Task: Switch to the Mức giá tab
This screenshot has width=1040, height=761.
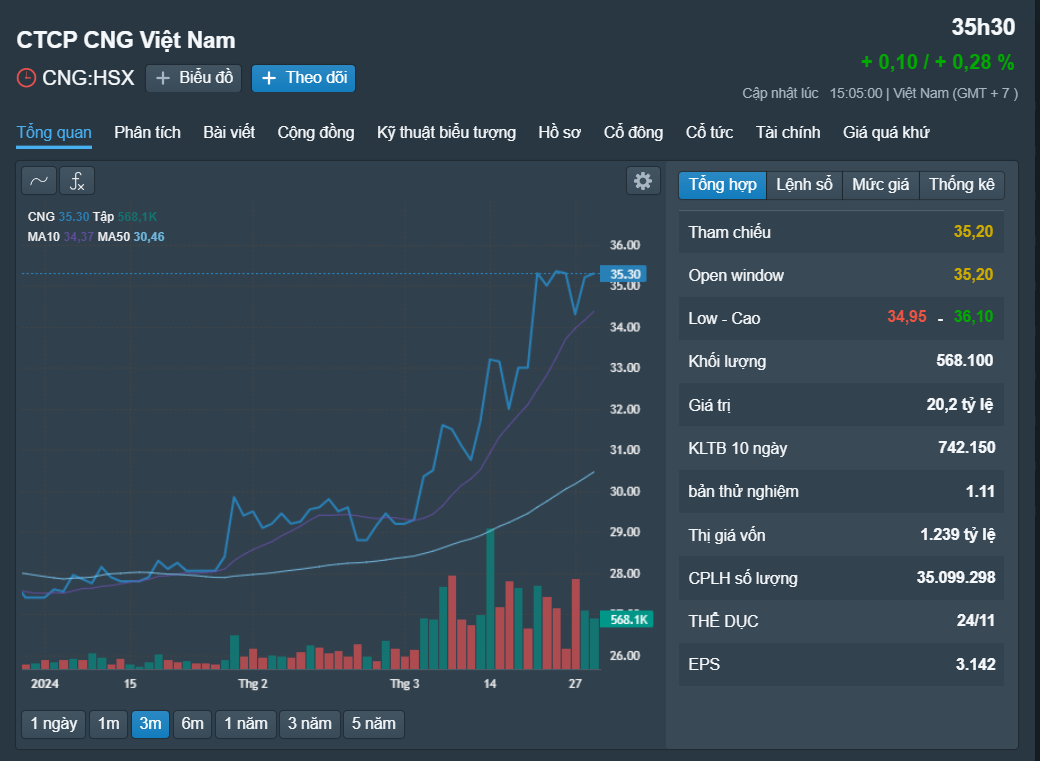Action: point(880,184)
